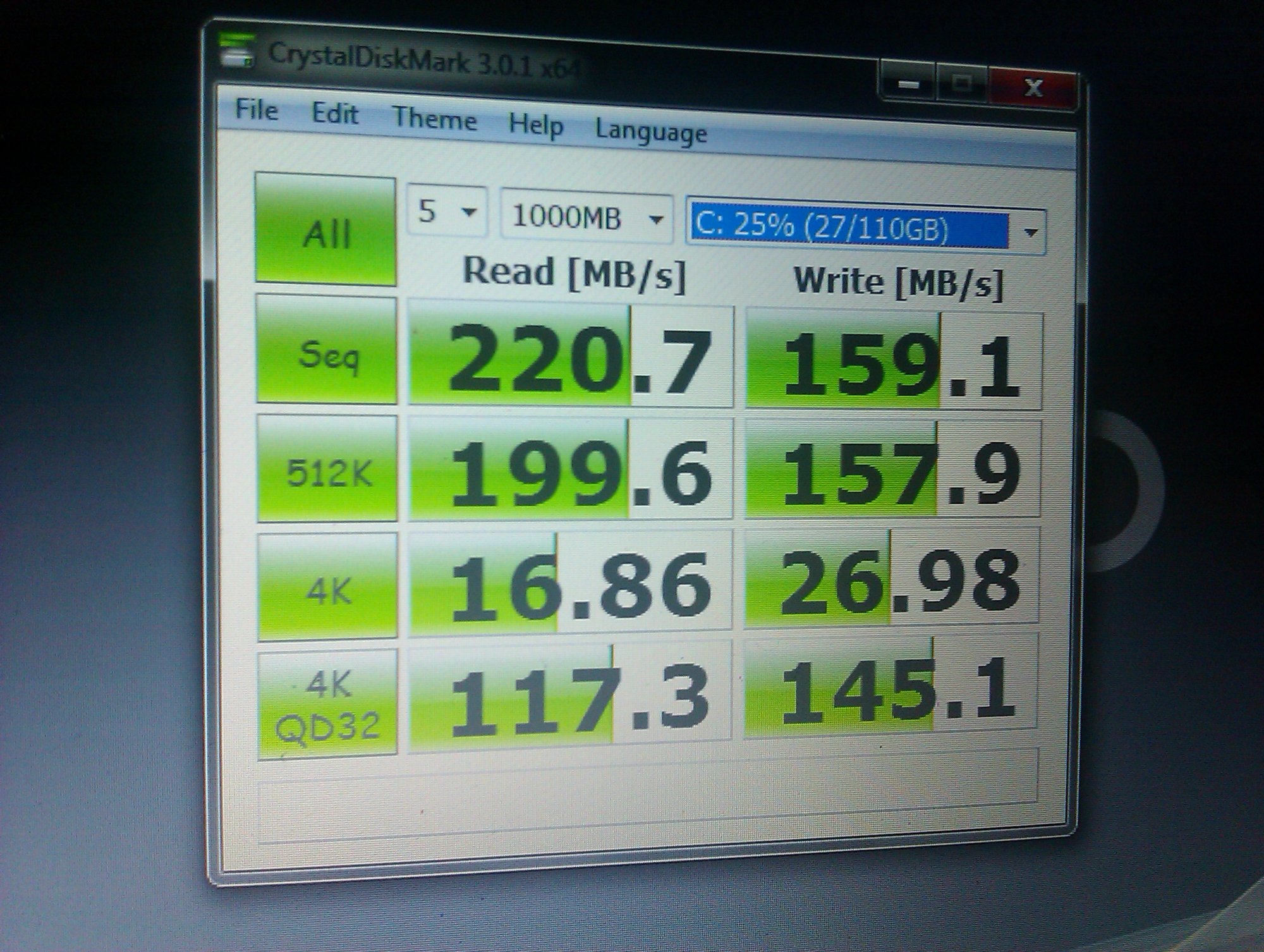The height and width of the screenshot is (952, 1264).
Task: Minimize the CrystalDiskMark window
Action: point(908,83)
